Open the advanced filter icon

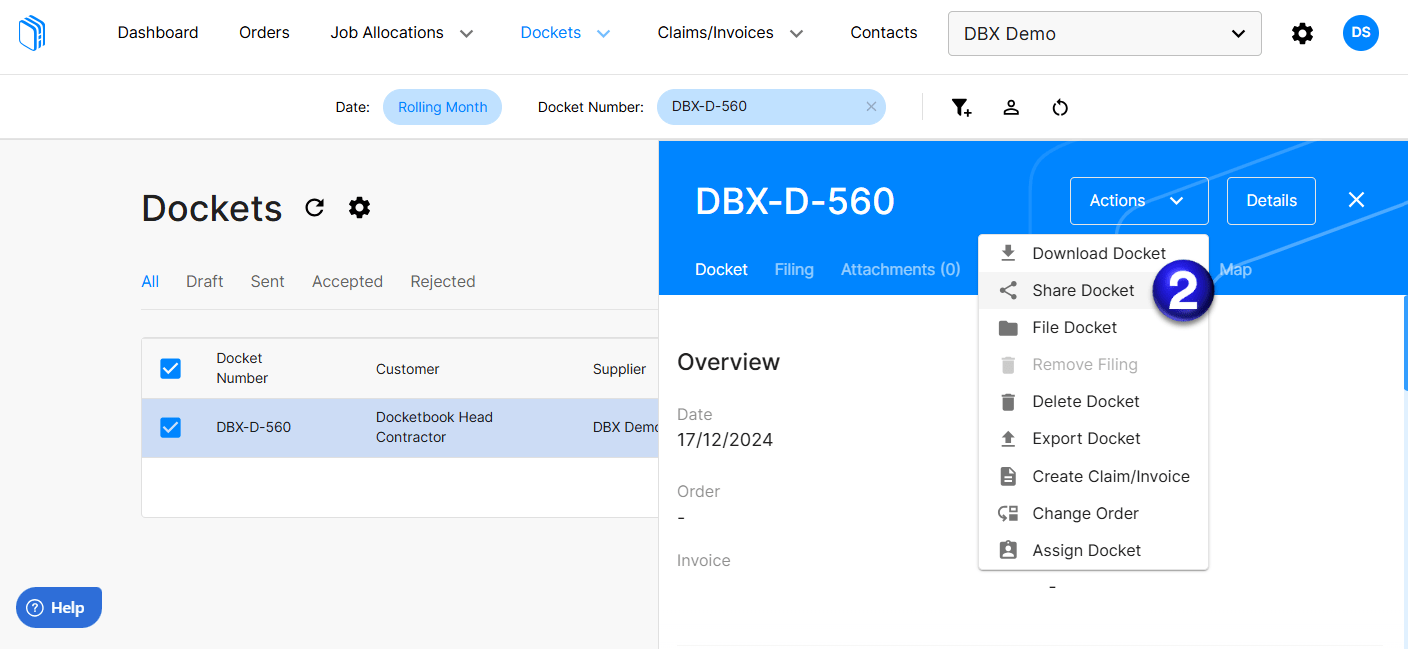[x=961, y=107]
